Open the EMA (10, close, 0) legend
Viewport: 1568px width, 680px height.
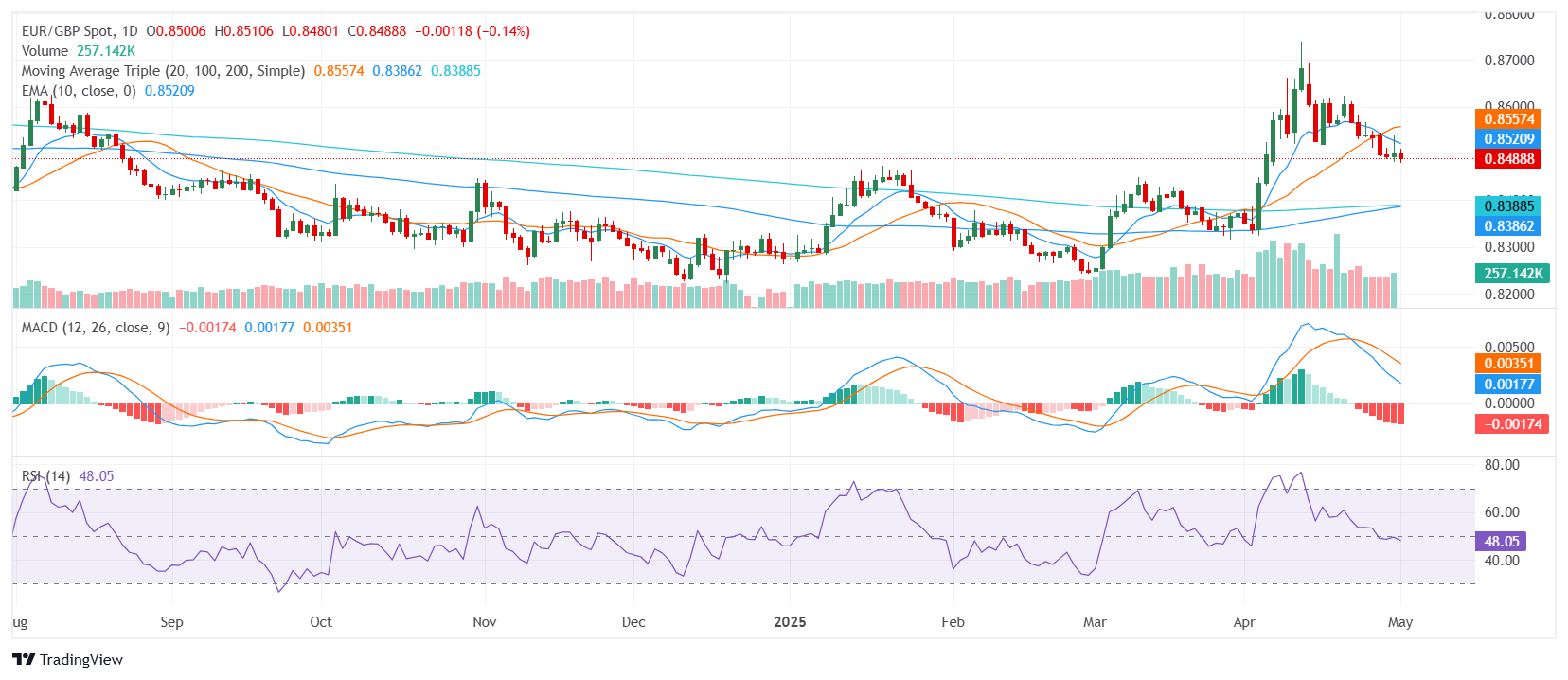click(79, 91)
